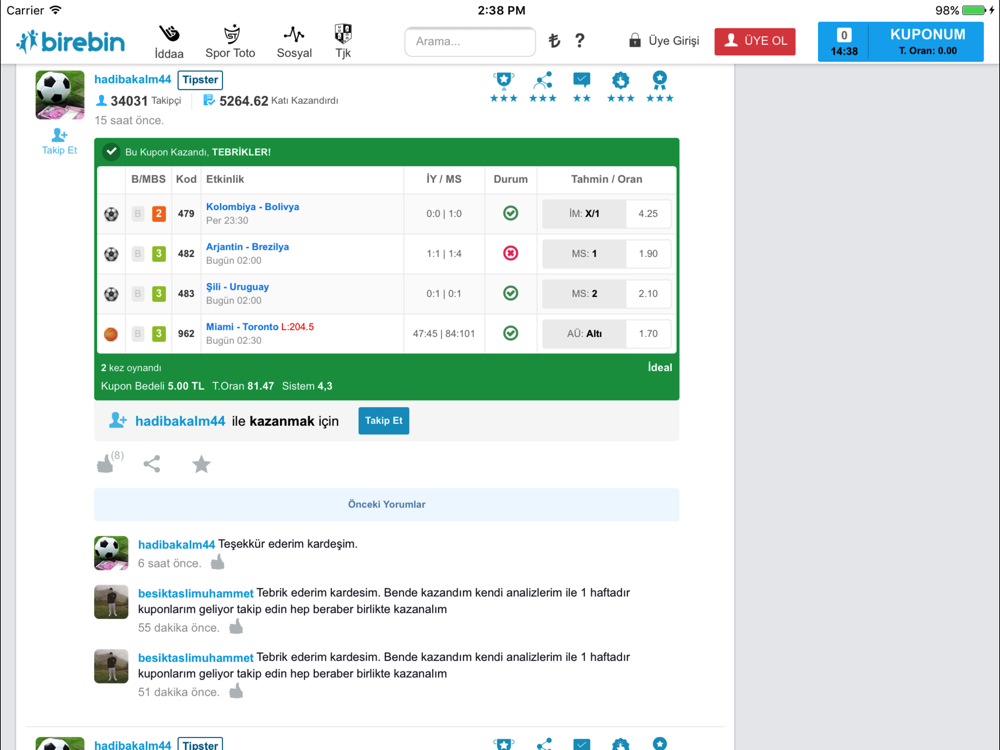Tap the Turkish lira currency icon
1000x750 pixels.
pyautogui.click(x=554, y=41)
